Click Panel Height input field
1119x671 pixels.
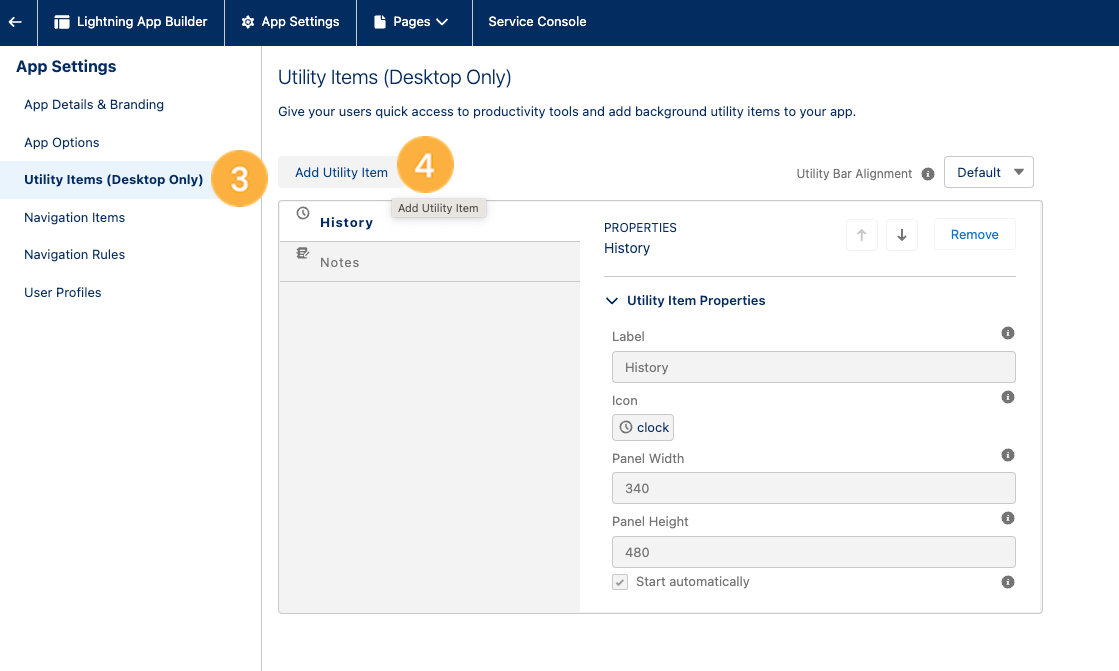tap(814, 552)
